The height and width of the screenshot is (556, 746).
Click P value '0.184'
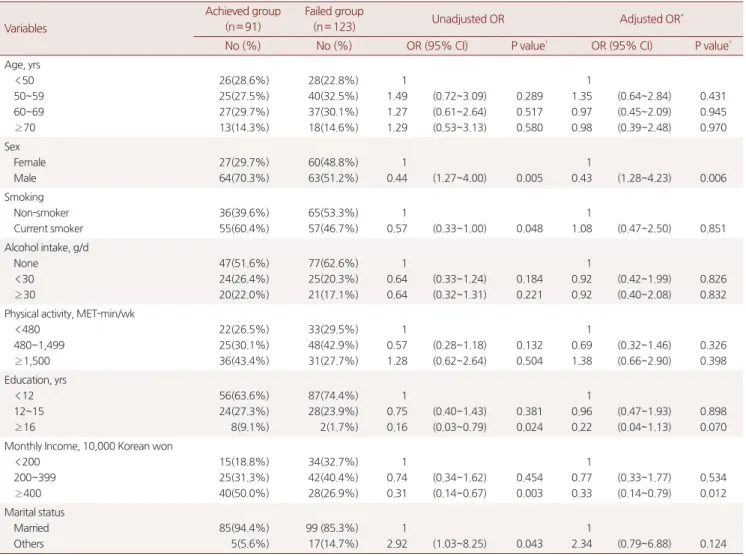pos(530,279)
